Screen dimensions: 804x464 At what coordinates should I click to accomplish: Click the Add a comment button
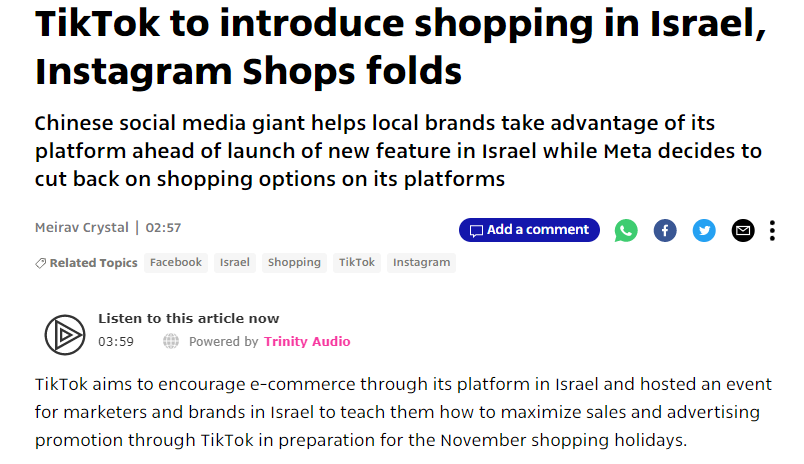(x=529, y=230)
